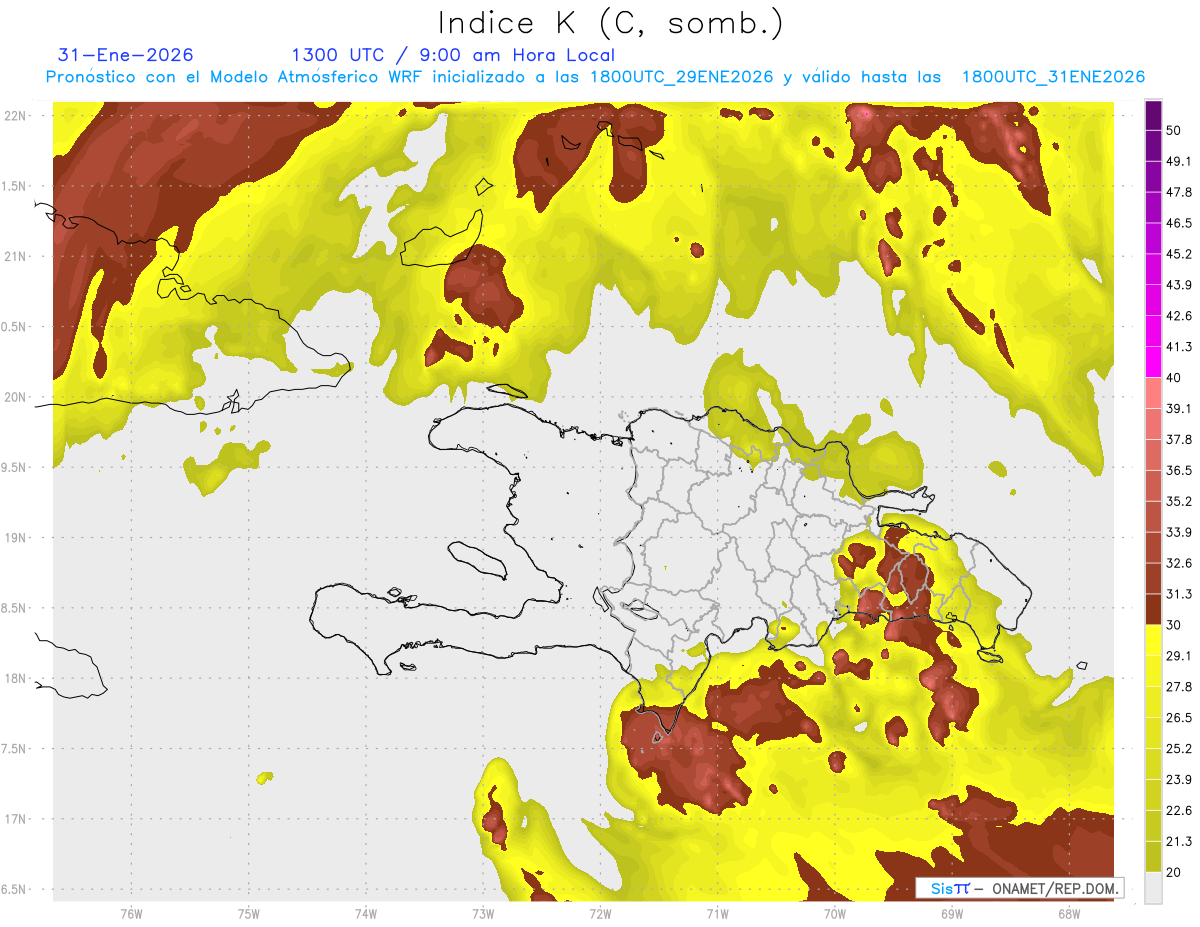Click the "47.8" color bar value
The height and width of the screenshot is (927, 1200).
click(1179, 192)
